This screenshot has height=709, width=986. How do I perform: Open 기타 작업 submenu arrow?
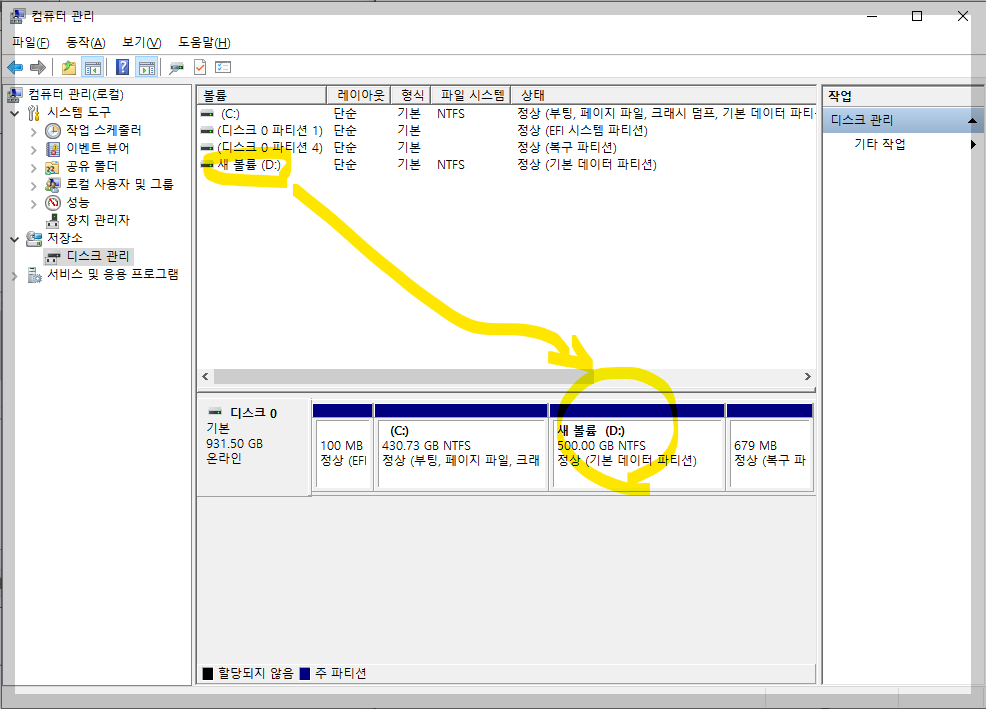click(x=973, y=145)
